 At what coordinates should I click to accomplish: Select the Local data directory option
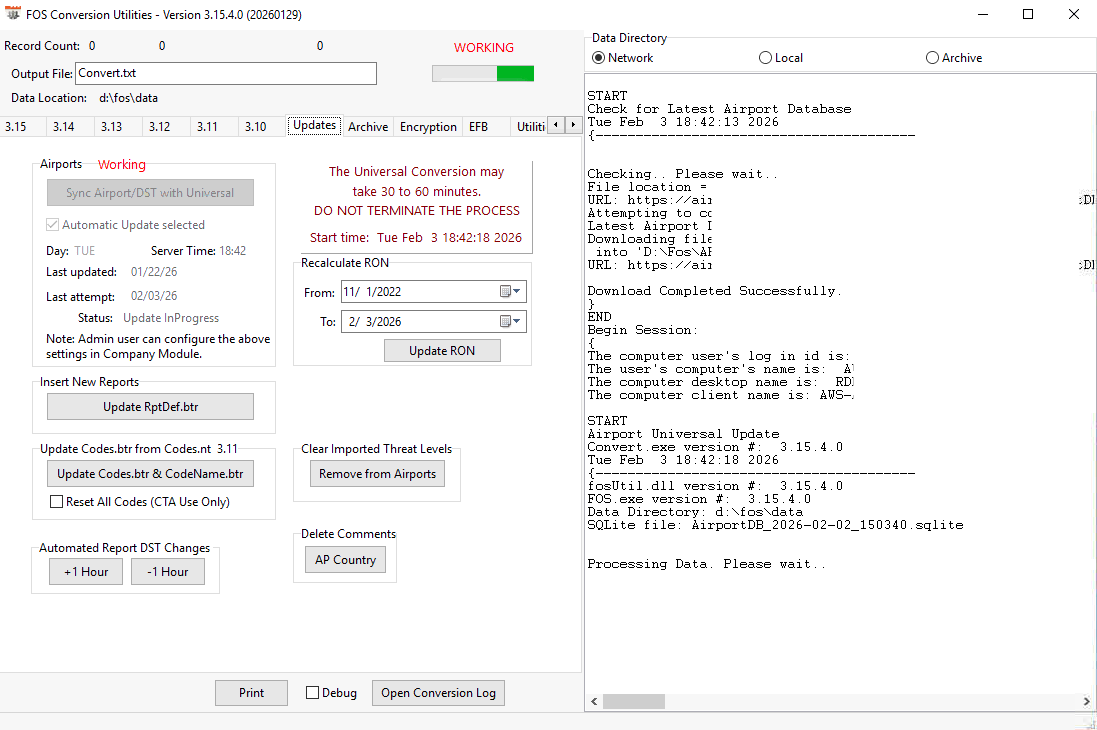point(766,58)
